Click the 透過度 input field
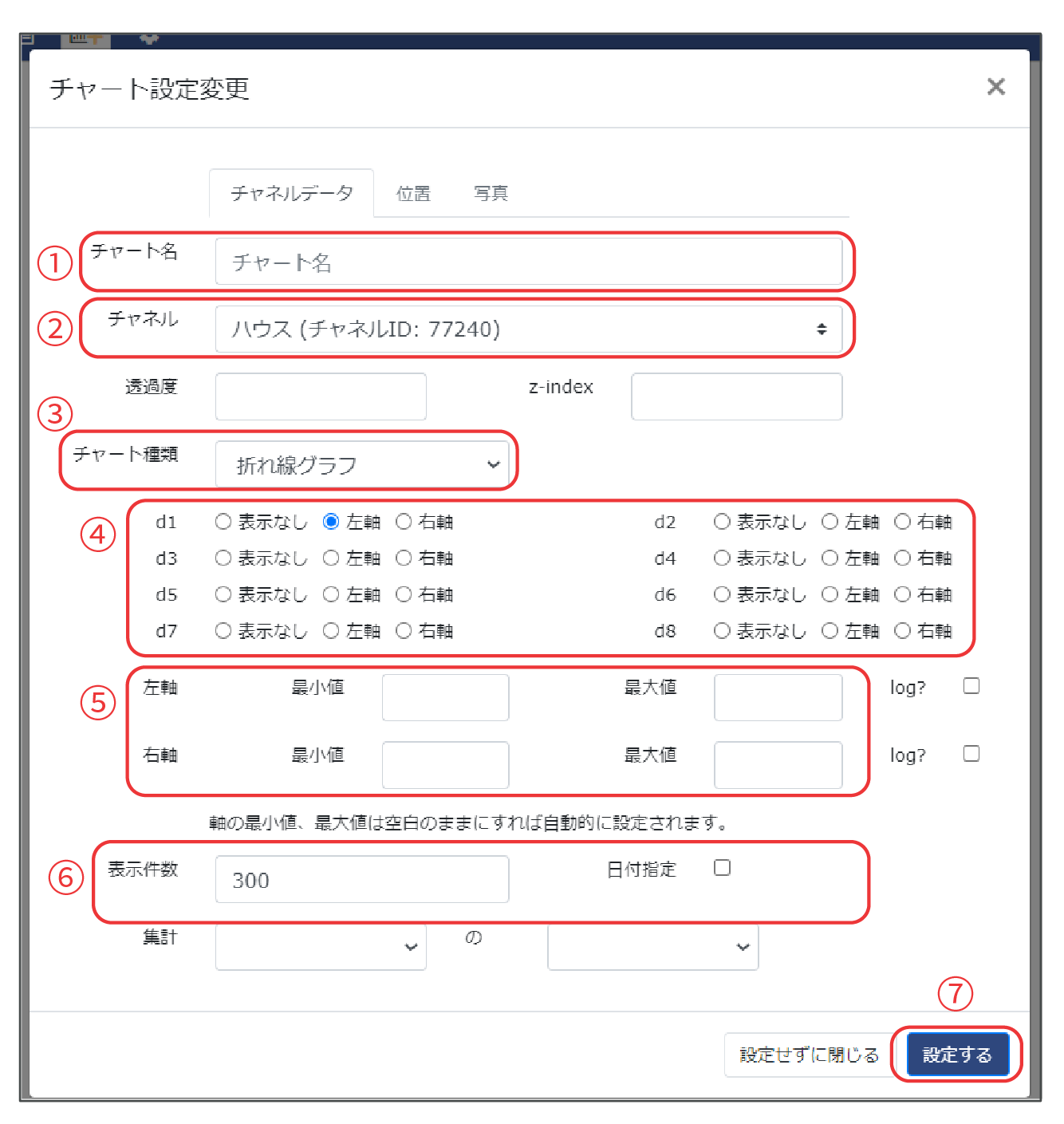The height and width of the screenshot is (1124, 1064). click(x=321, y=396)
